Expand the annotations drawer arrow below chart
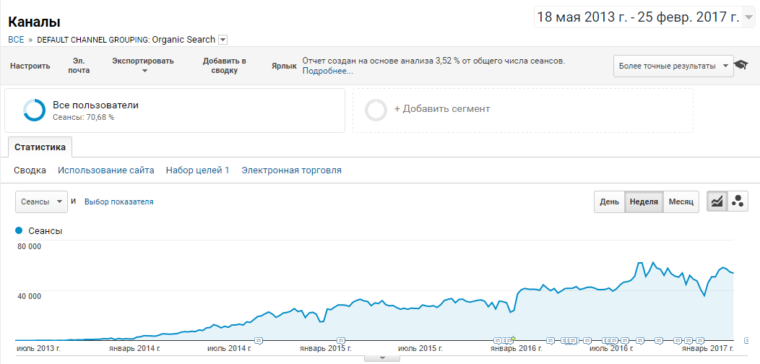The height and width of the screenshot is (364, 760). pos(382,358)
